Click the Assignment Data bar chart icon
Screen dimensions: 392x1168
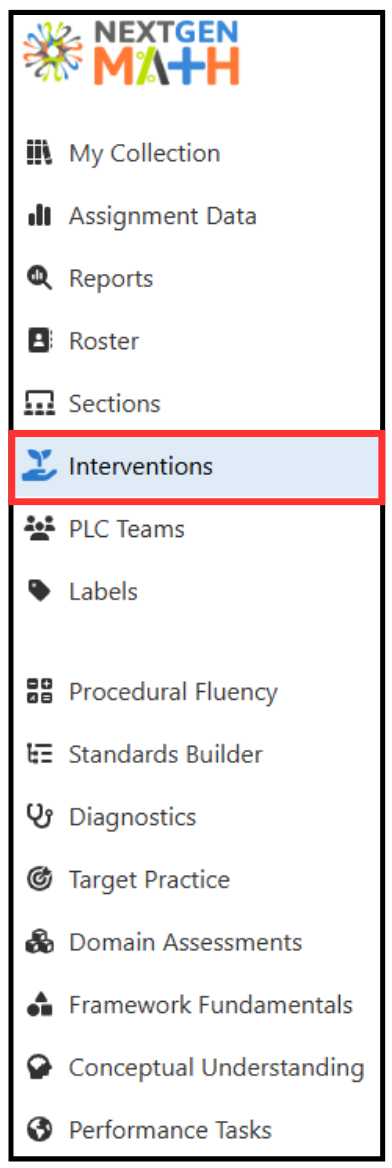coord(39,216)
